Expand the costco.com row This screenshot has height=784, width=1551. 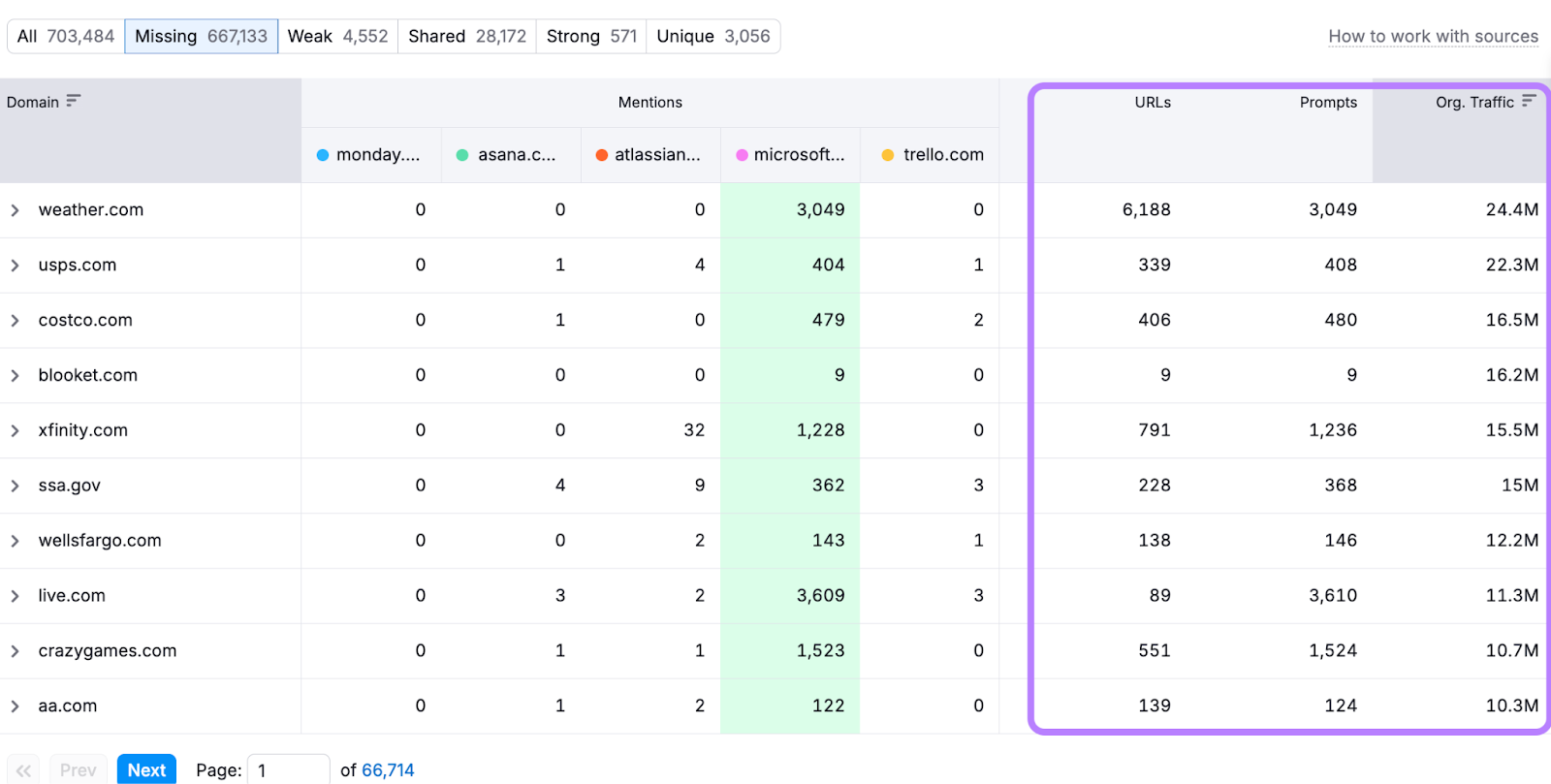pos(15,321)
